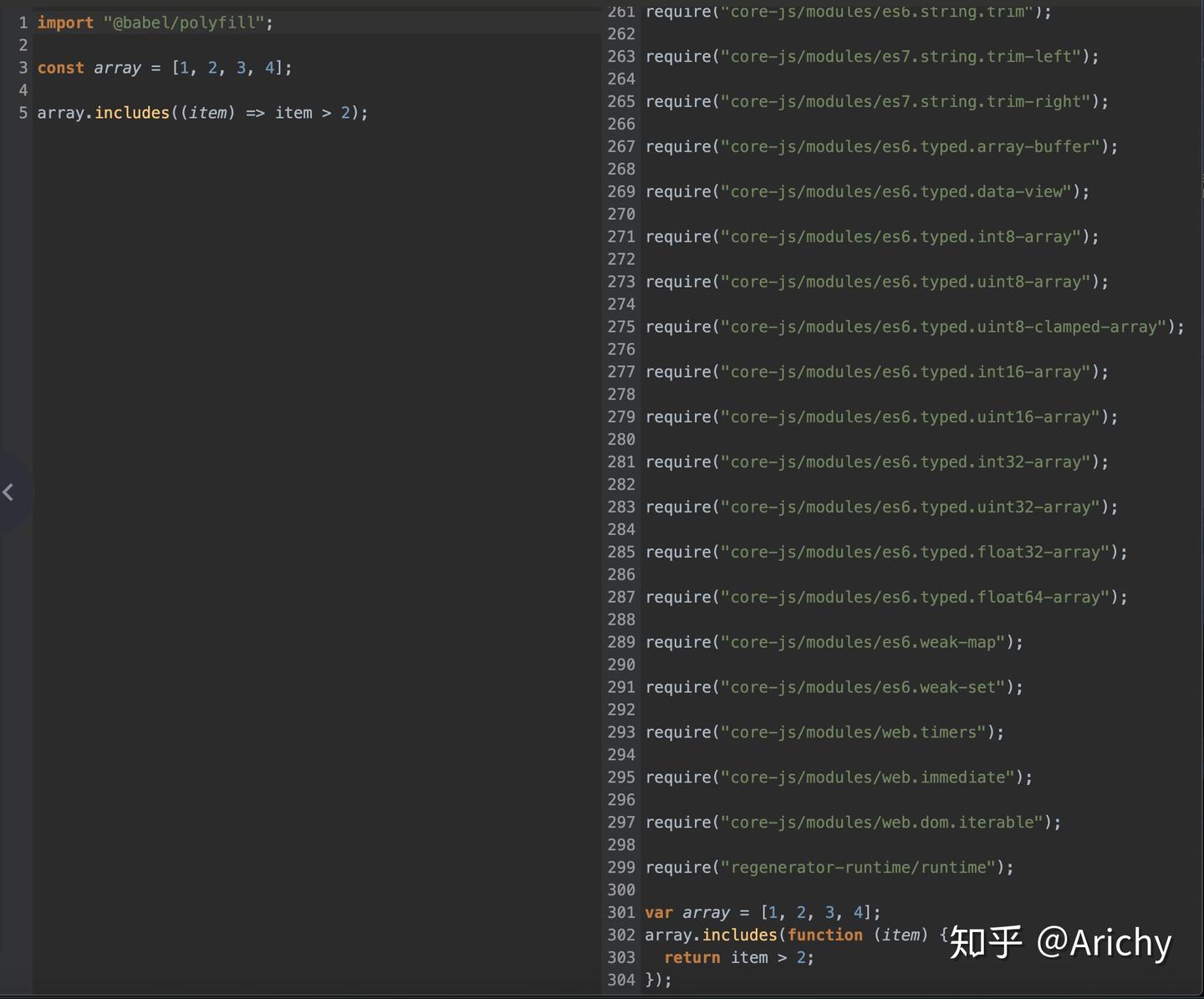Select the const keyword on line 3

click(x=60, y=68)
